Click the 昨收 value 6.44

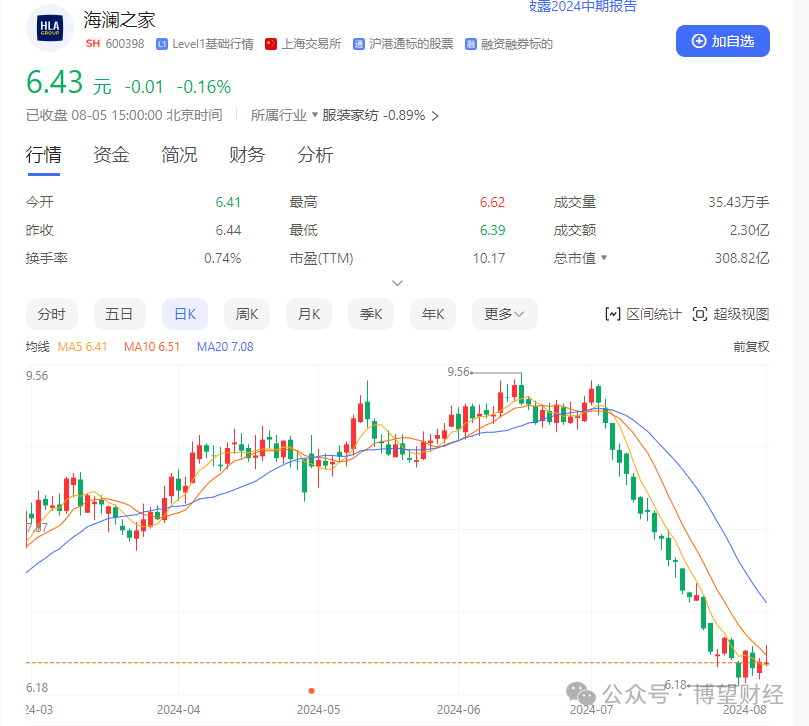click(x=228, y=230)
